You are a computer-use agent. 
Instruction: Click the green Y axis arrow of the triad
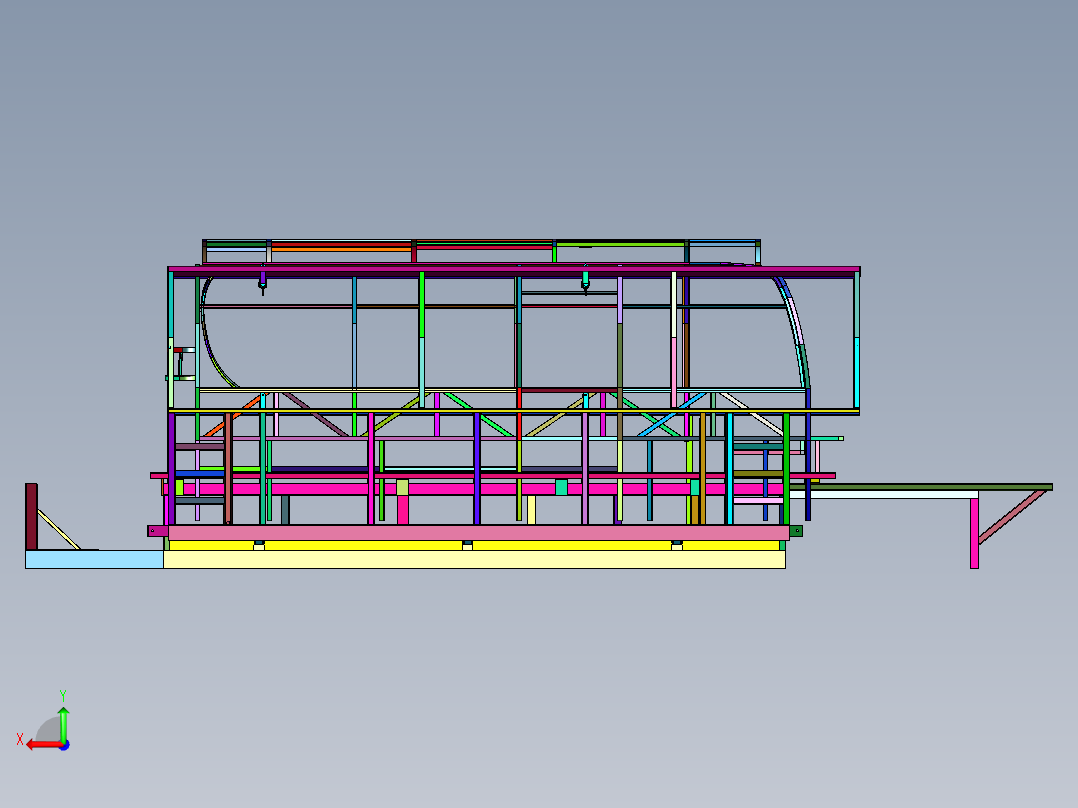(63, 723)
